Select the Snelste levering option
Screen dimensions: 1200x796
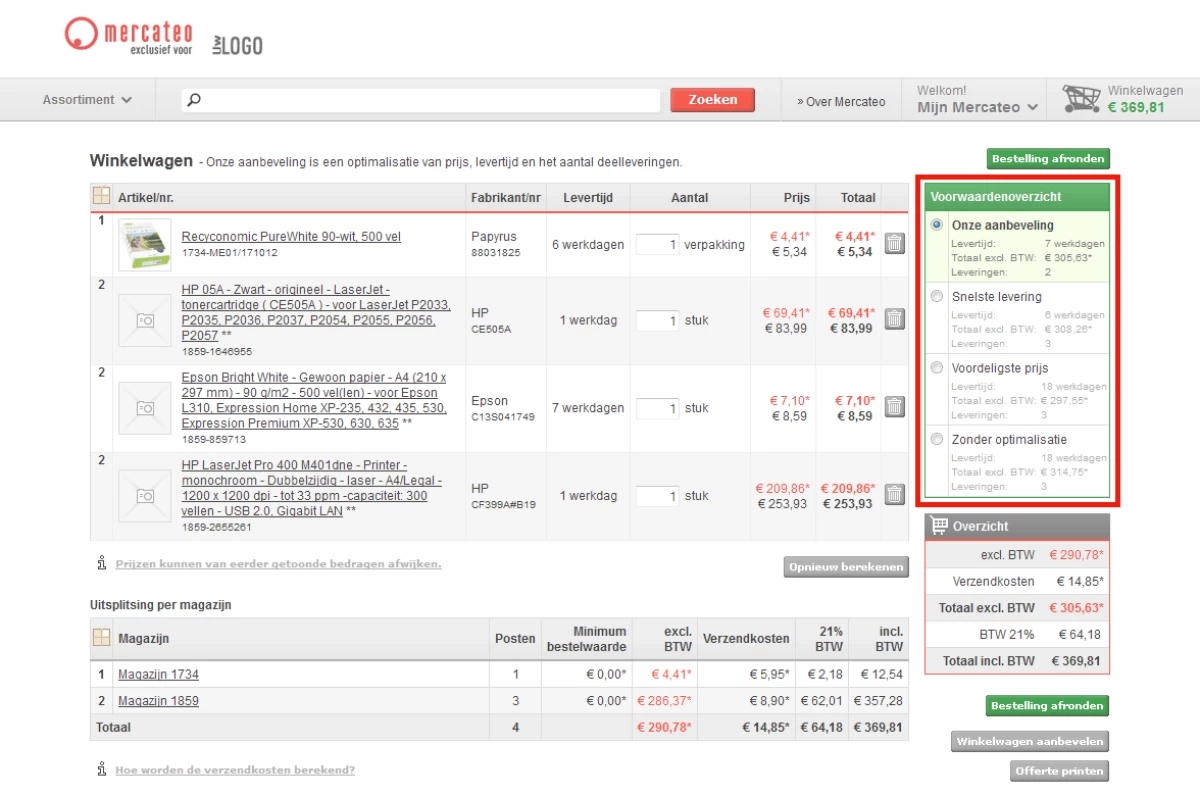(937, 297)
